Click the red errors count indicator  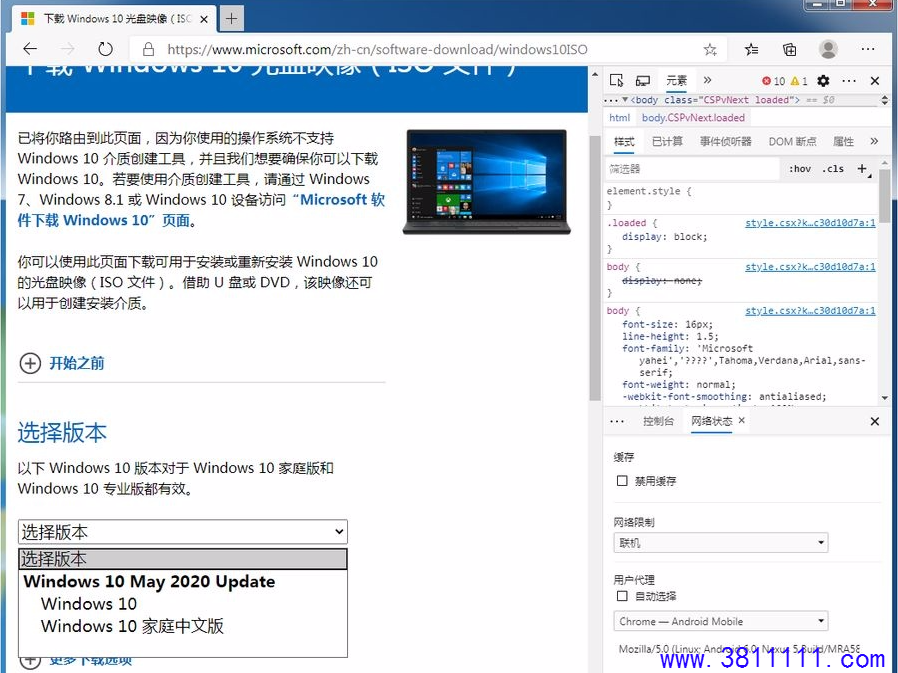coord(773,81)
